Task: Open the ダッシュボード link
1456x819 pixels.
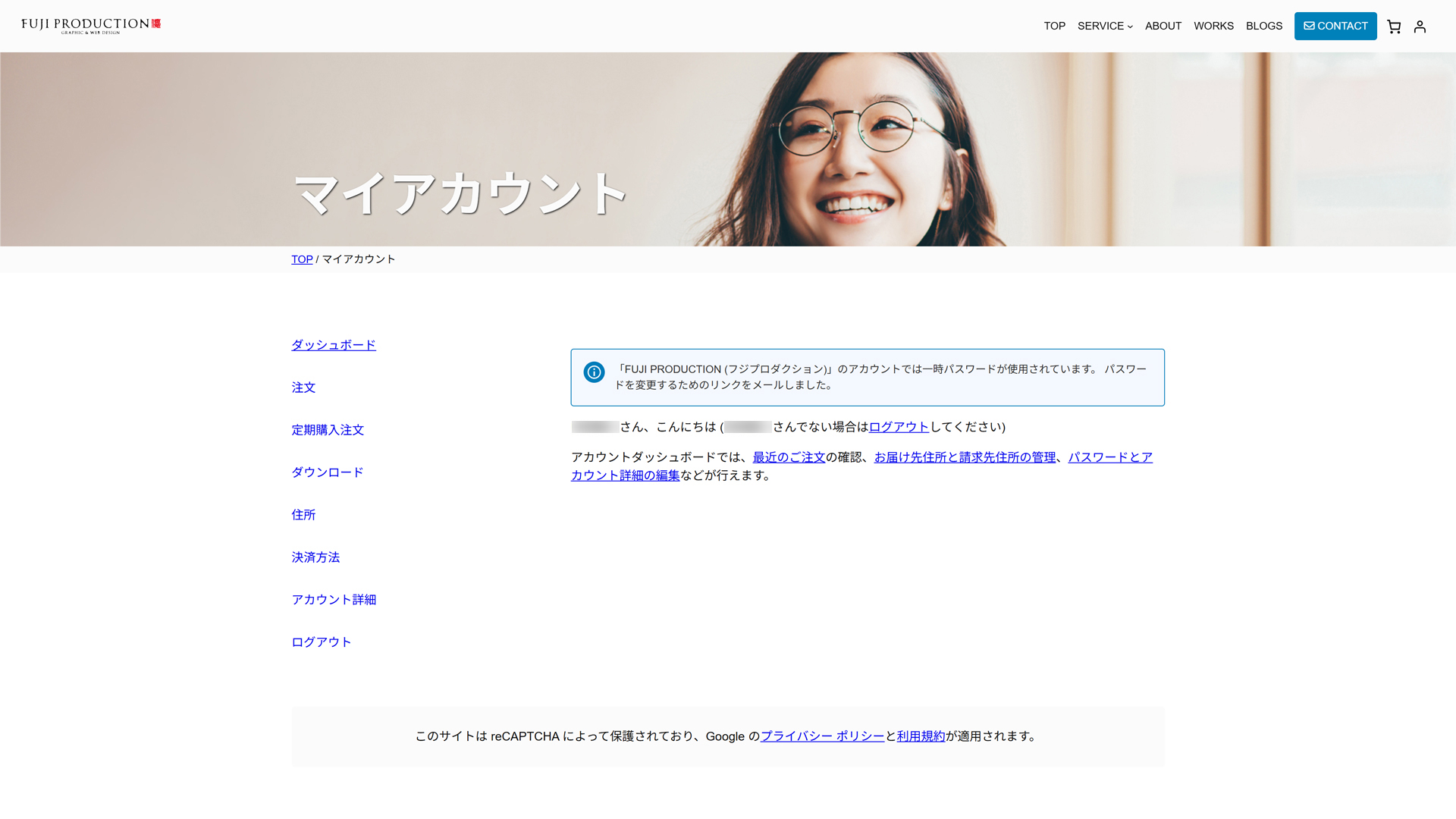Action: (x=333, y=345)
